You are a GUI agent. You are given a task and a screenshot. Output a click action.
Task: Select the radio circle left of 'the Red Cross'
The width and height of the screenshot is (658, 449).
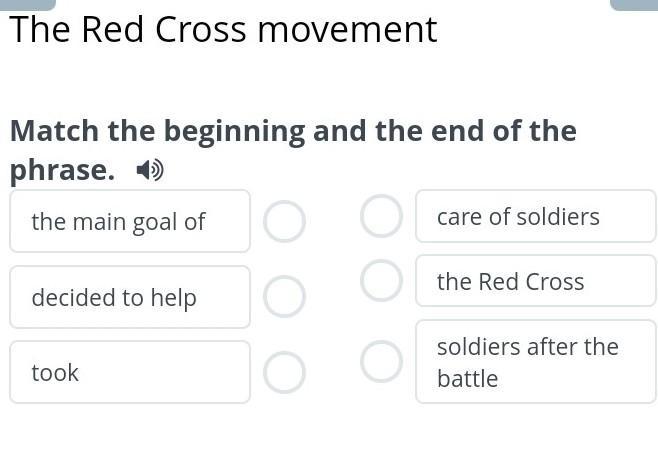[381, 281]
